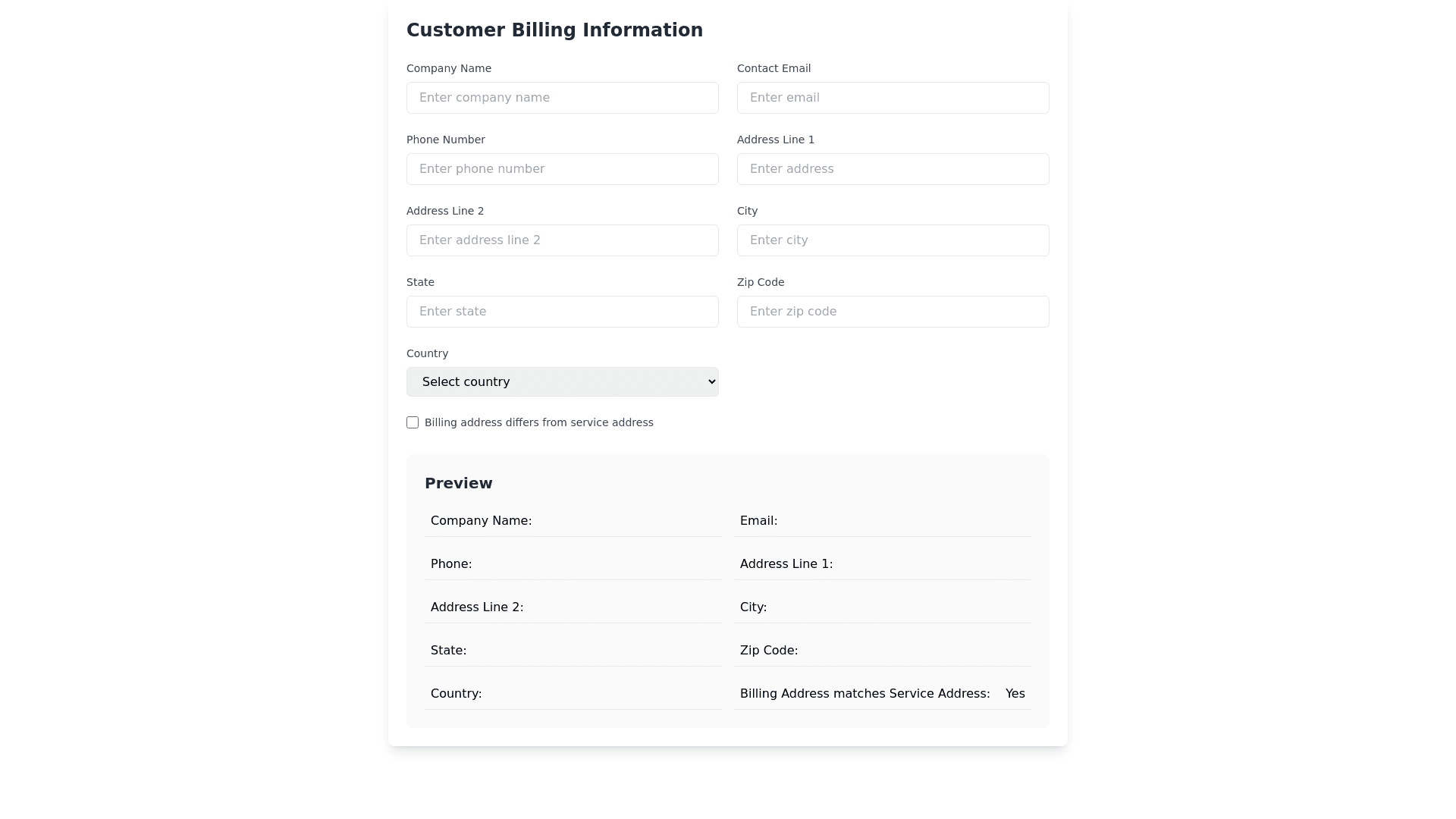The width and height of the screenshot is (1456, 819).
Task: Focus the Address Line 2 input
Action: [562, 240]
